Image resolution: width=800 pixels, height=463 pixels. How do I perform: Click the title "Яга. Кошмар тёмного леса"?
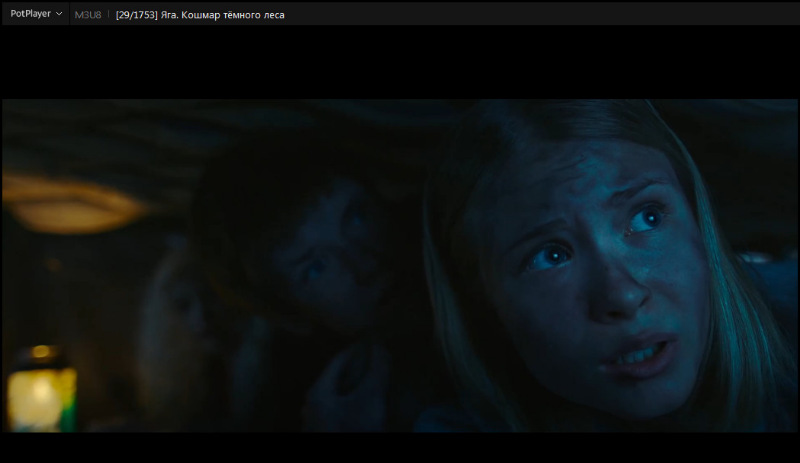coord(222,15)
